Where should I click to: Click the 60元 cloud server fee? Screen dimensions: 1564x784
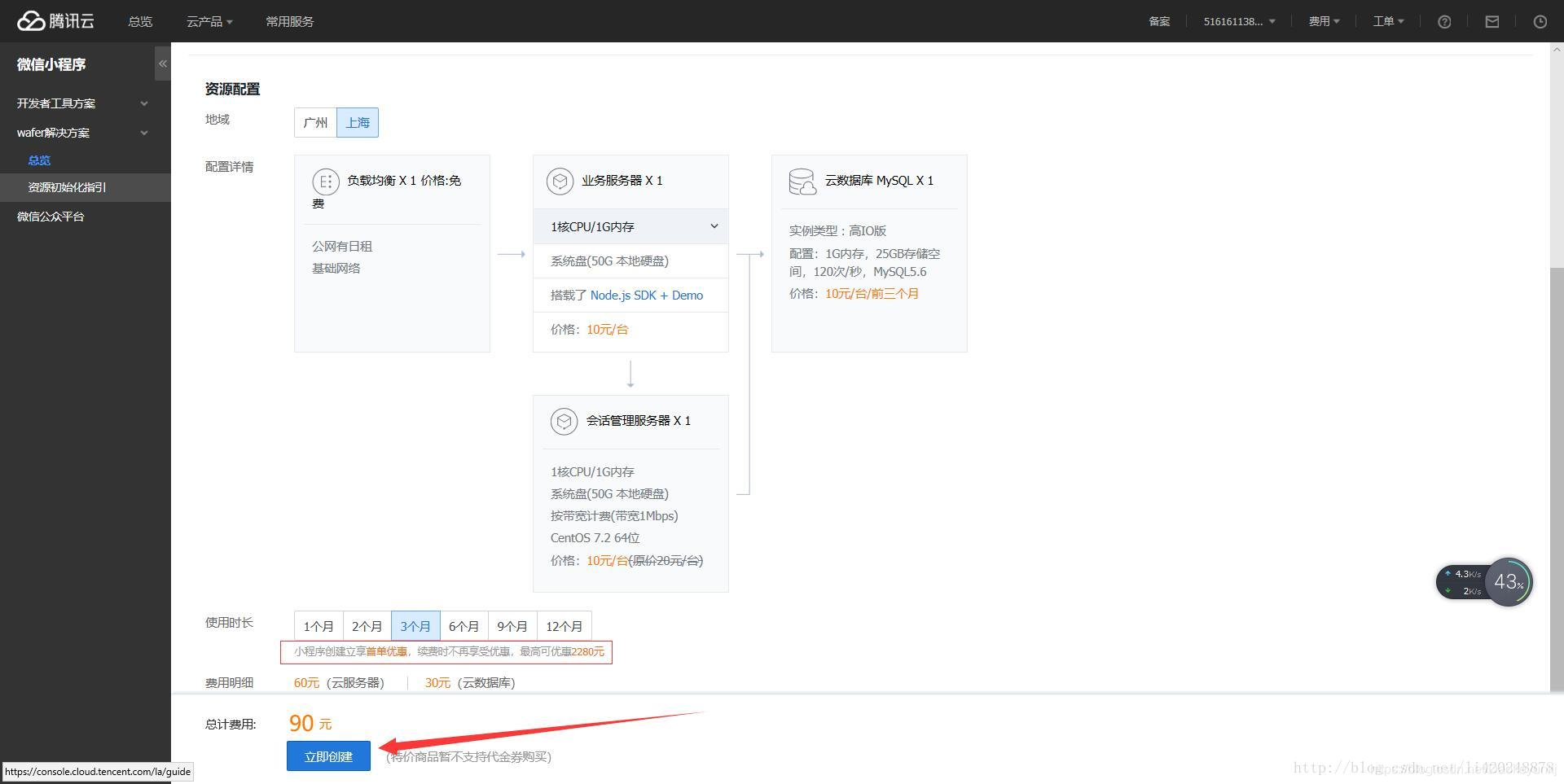(307, 683)
